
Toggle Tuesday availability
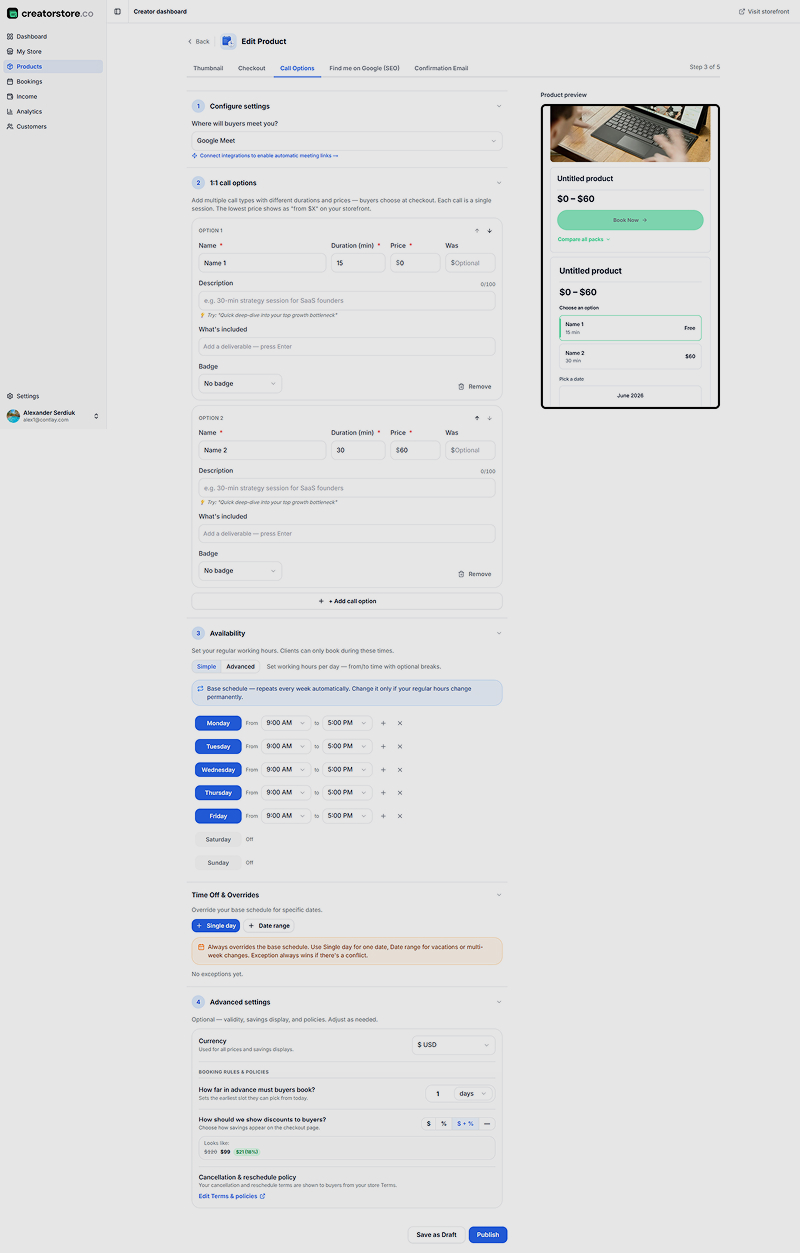coord(218,746)
